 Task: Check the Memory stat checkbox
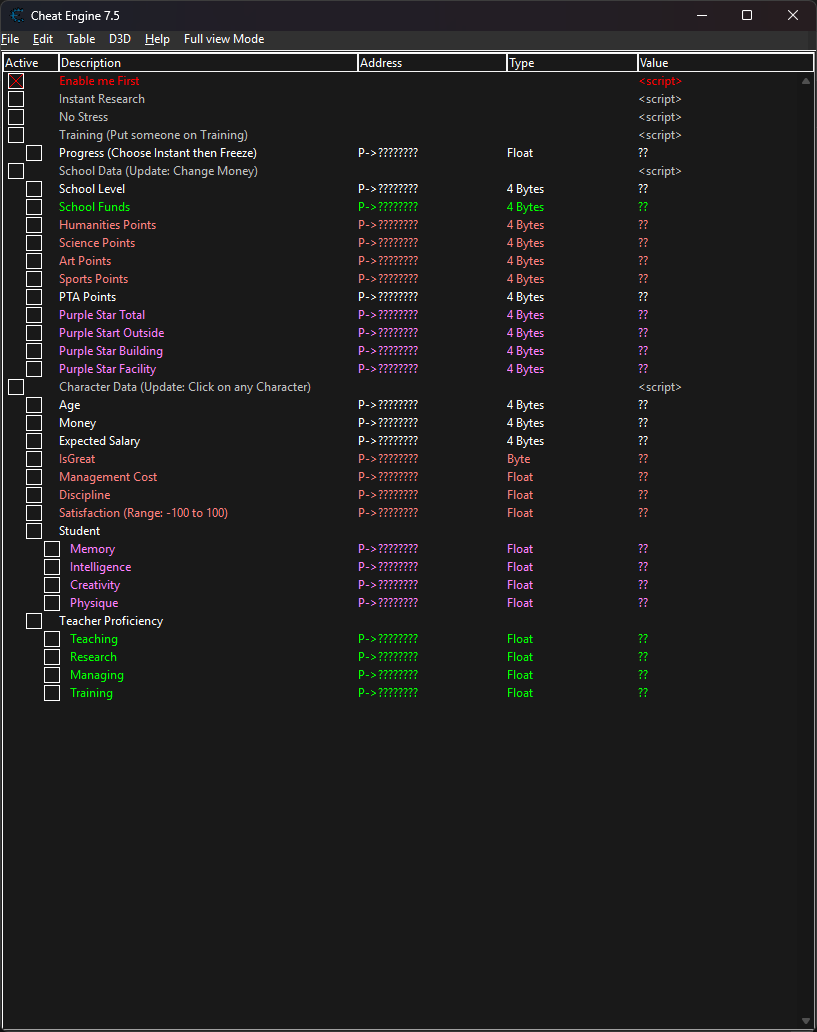[52, 549]
